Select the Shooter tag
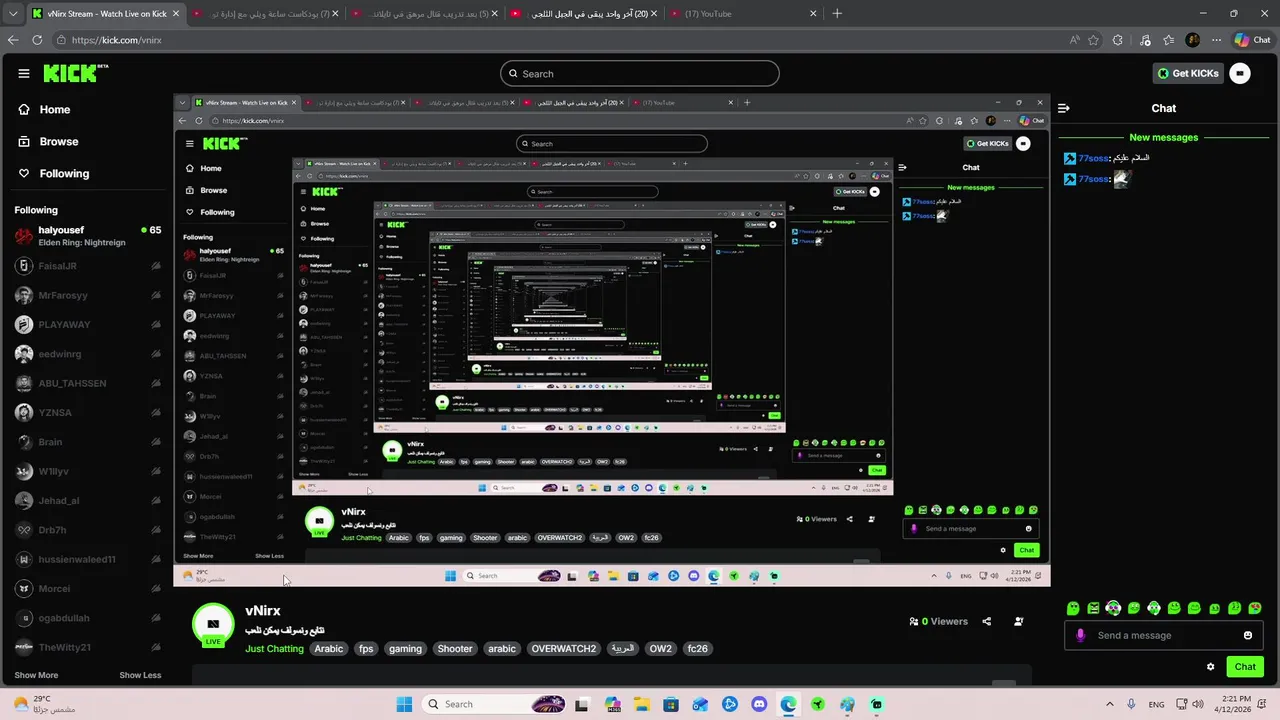 click(x=455, y=649)
